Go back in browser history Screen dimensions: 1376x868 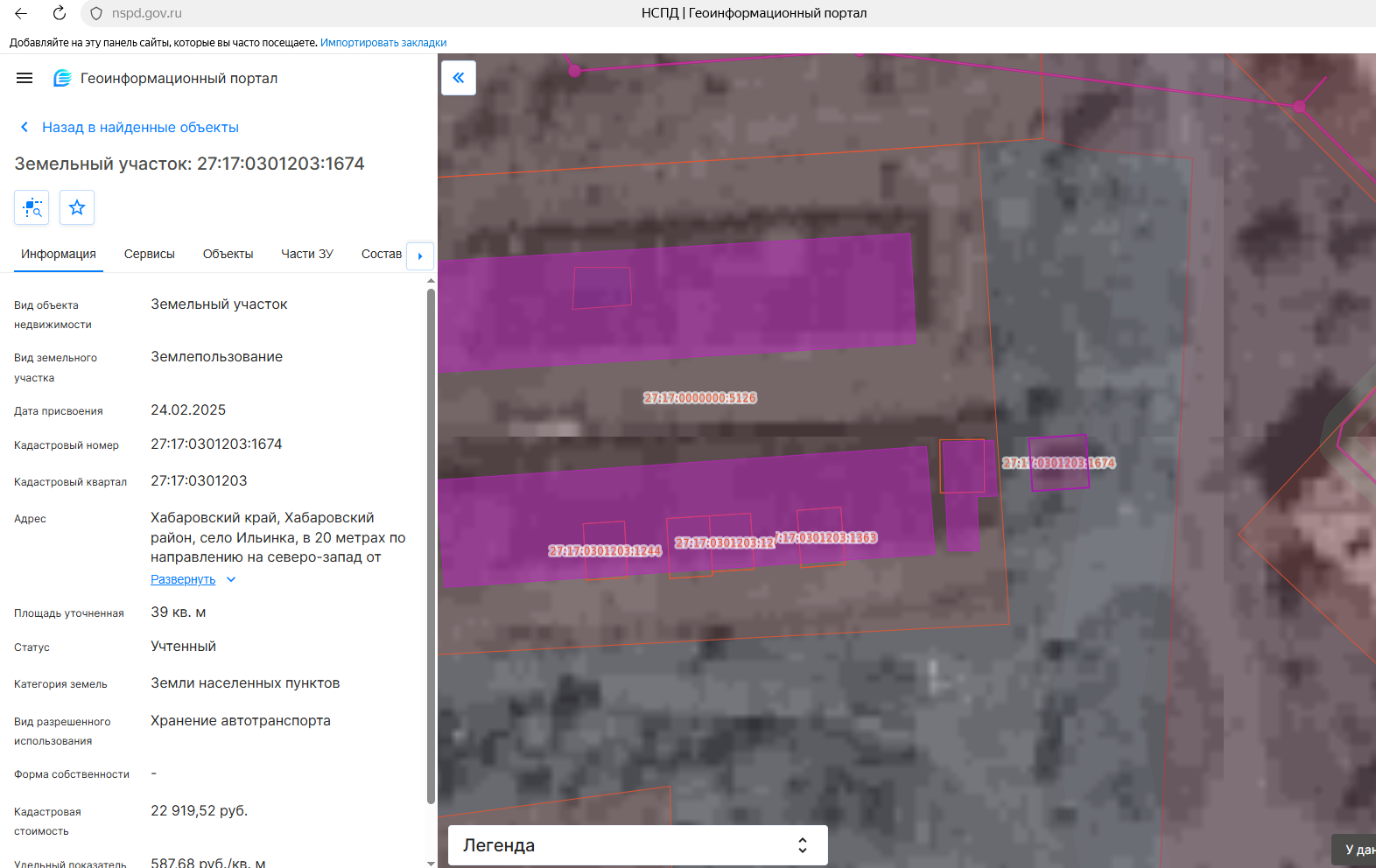click(21, 13)
